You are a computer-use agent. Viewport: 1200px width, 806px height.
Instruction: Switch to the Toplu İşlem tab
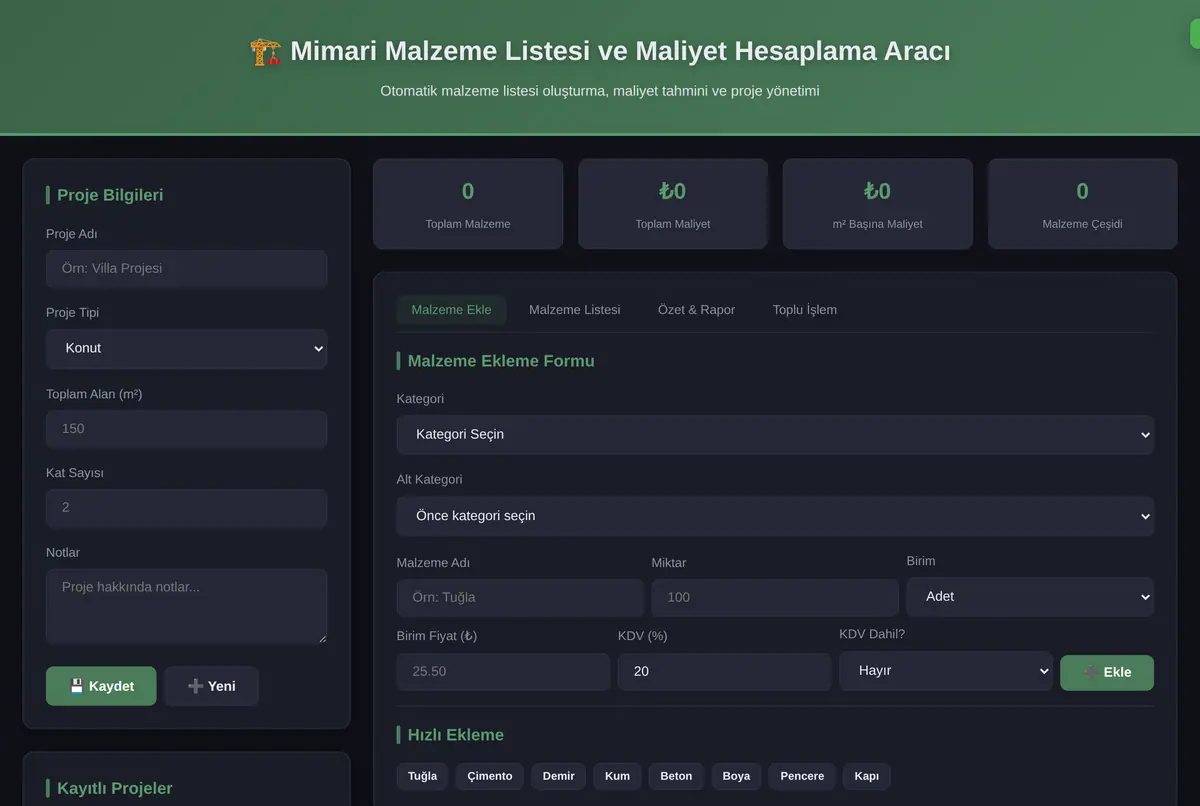[804, 310]
